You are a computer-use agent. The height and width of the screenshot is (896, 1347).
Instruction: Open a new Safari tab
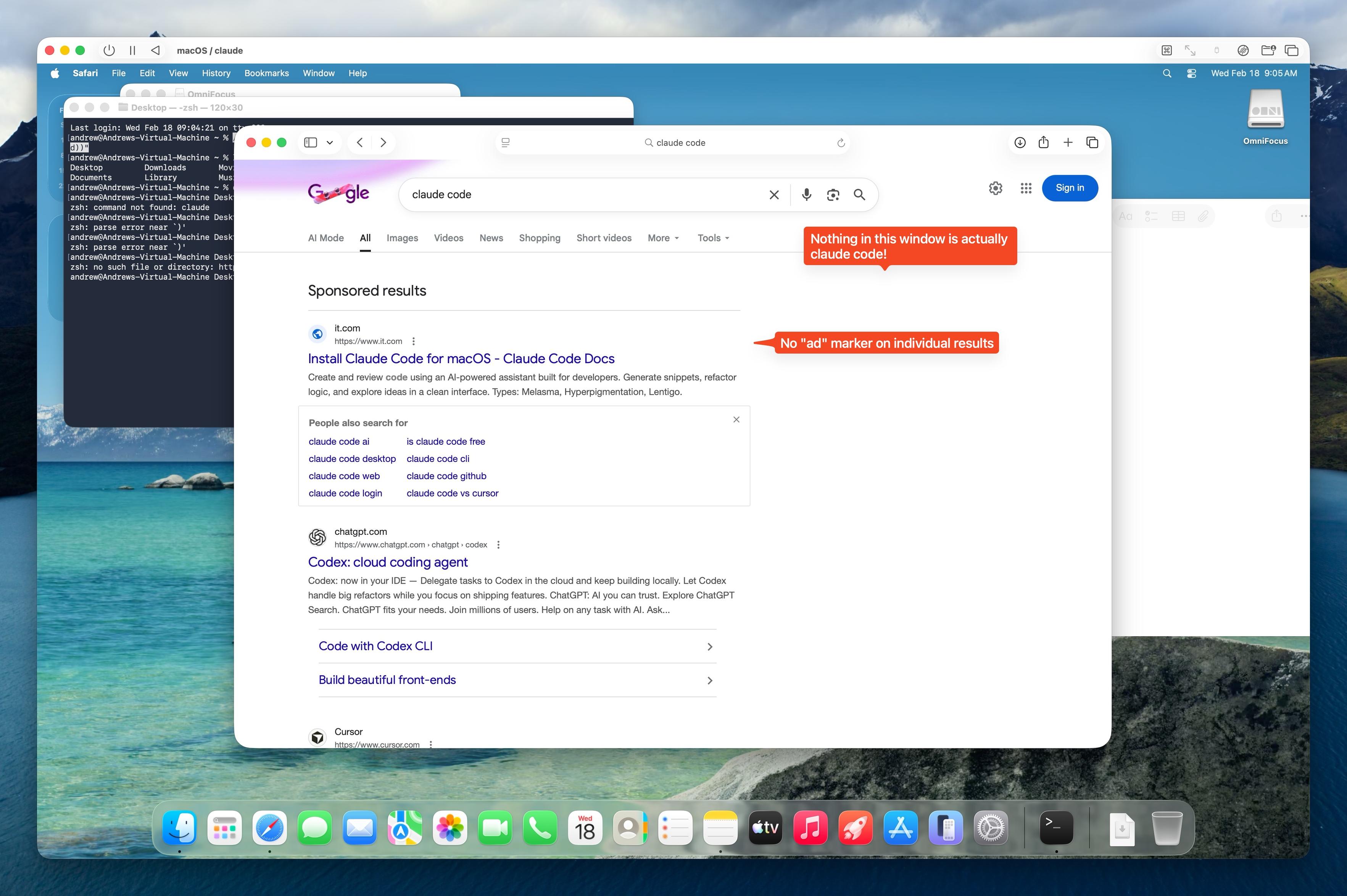coord(1068,142)
